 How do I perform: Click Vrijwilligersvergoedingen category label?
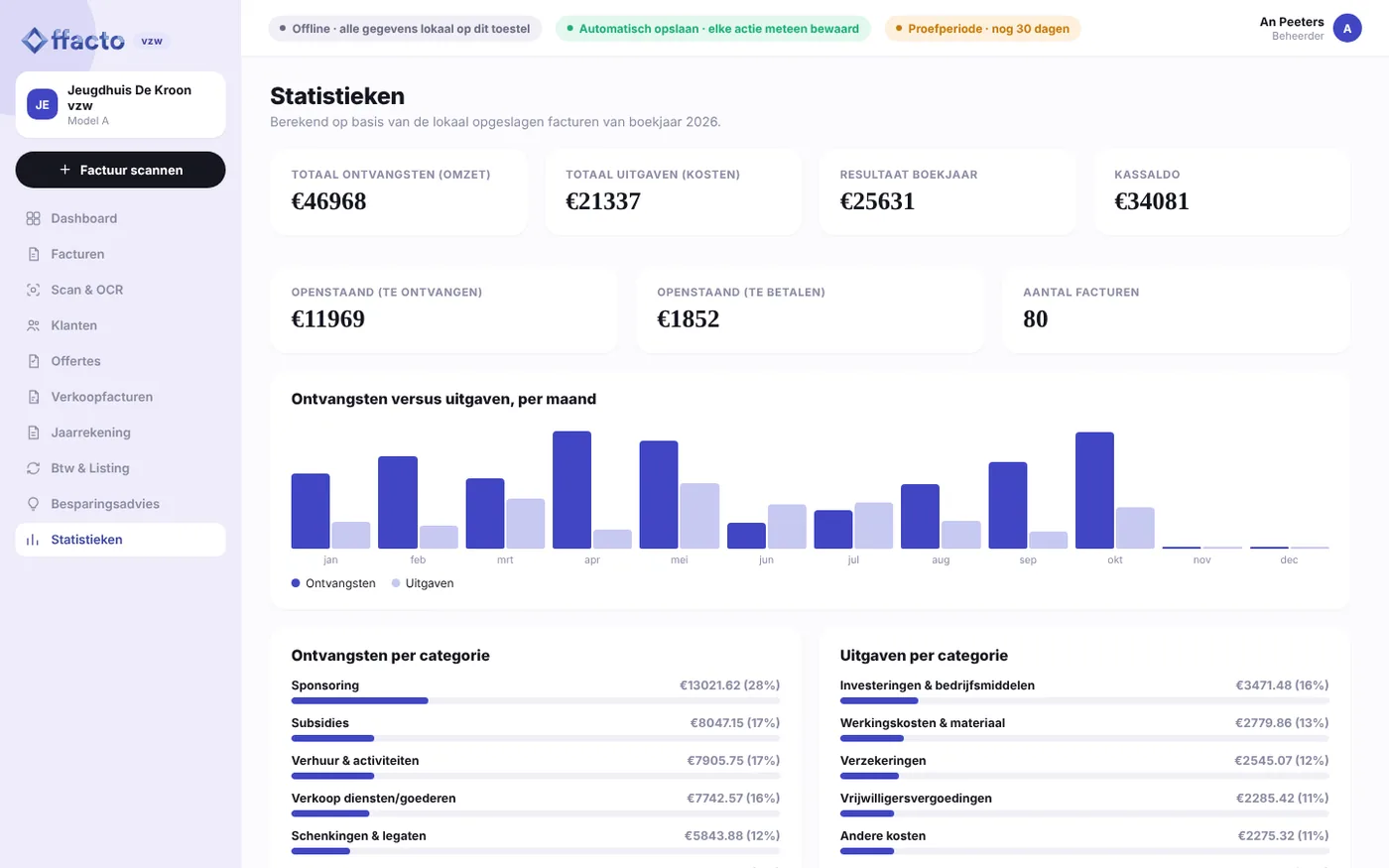click(x=916, y=799)
